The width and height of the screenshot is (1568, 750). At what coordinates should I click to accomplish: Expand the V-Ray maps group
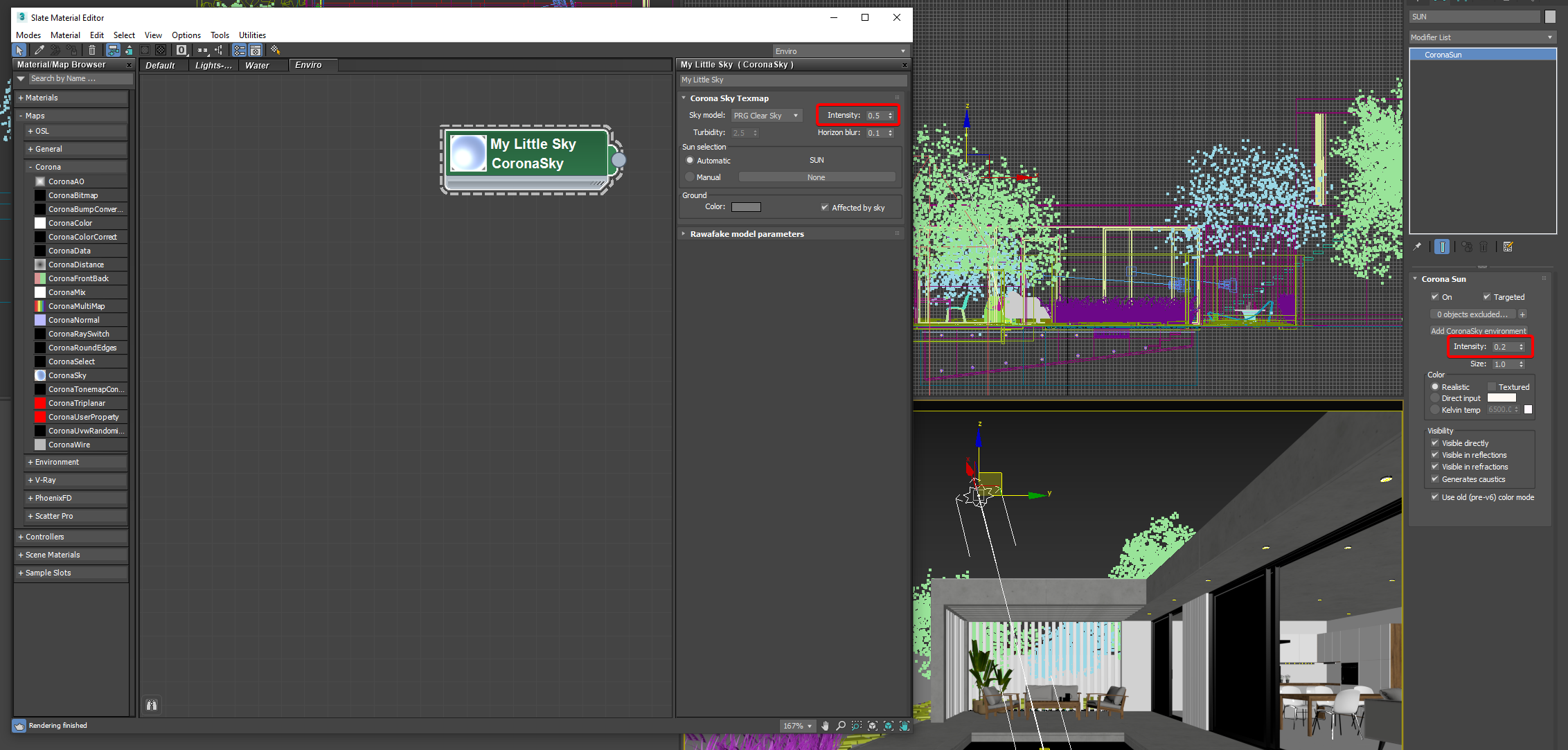click(x=76, y=480)
